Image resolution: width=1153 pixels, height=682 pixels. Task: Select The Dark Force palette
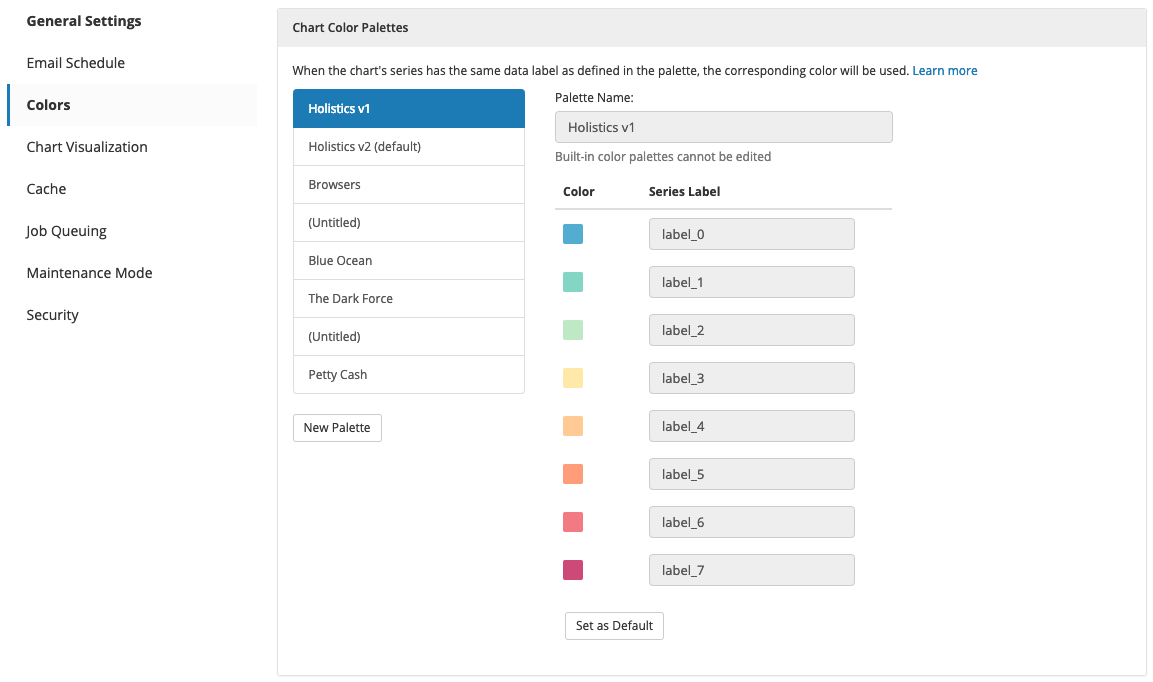coord(409,299)
